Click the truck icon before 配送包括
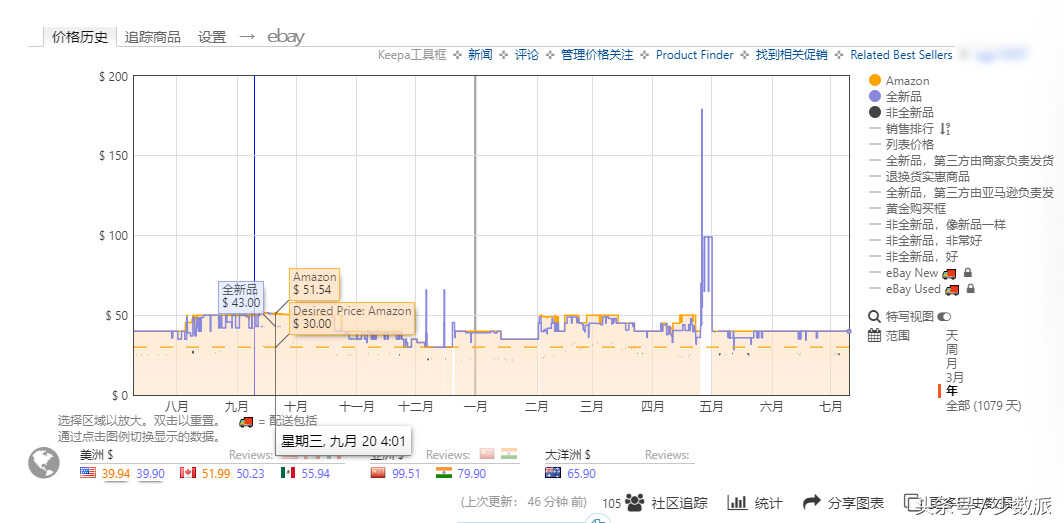Viewport: 1064px width, 523px height. click(x=246, y=422)
